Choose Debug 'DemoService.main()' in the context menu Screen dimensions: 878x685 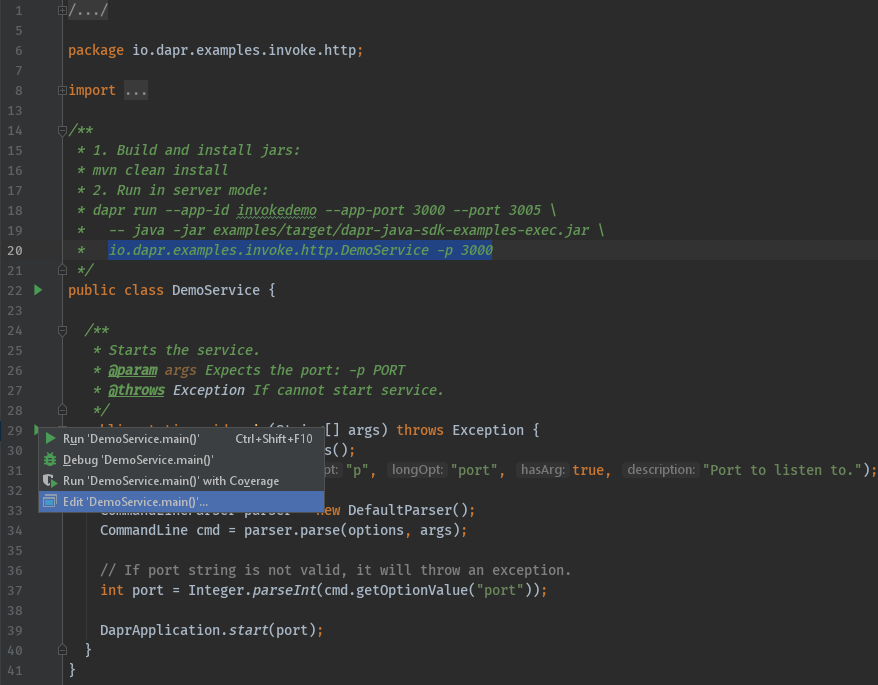coord(140,460)
